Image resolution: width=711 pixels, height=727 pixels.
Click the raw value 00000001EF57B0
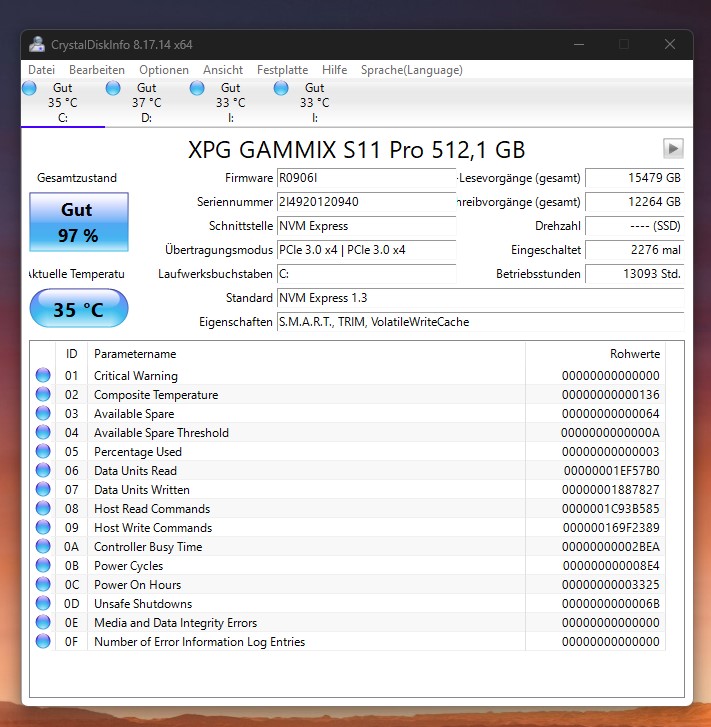(x=611, y=471)
